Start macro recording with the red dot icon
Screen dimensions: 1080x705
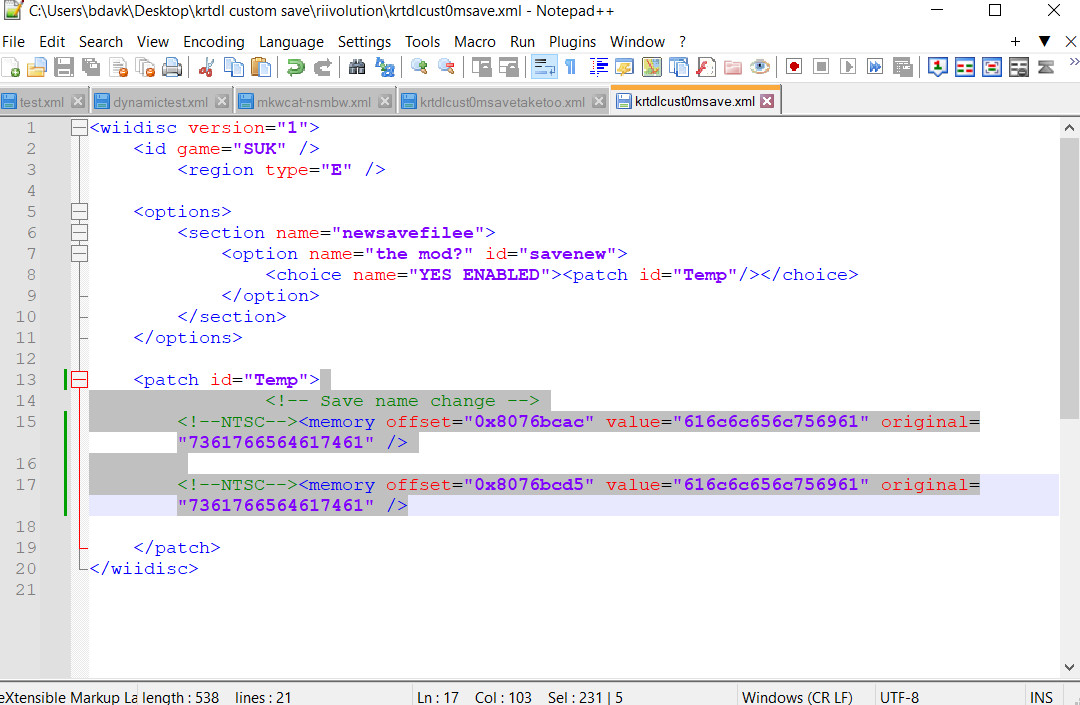794,67
